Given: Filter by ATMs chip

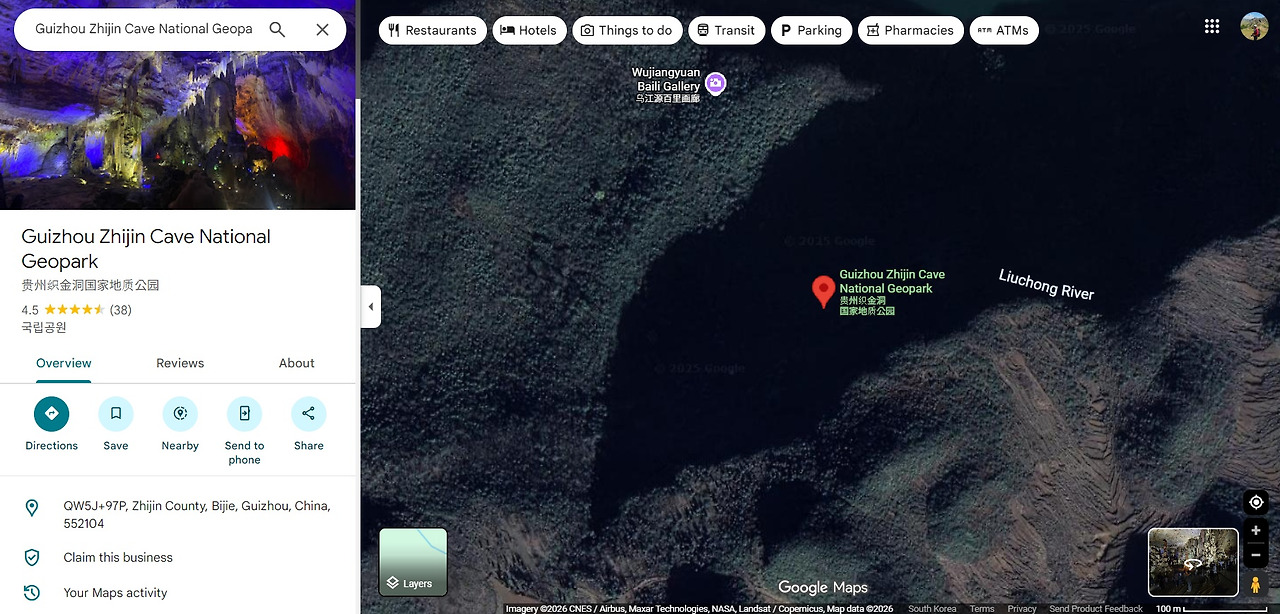Looking at the screenshot, I should [x=1004, y=30].
